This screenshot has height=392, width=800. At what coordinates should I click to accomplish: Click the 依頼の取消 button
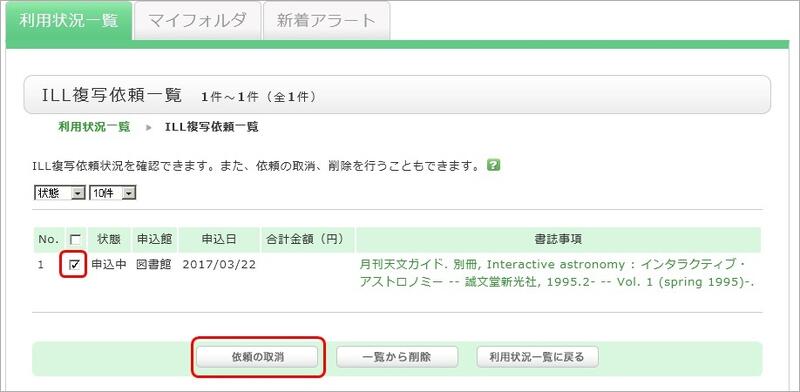click(x=258, y=357)
